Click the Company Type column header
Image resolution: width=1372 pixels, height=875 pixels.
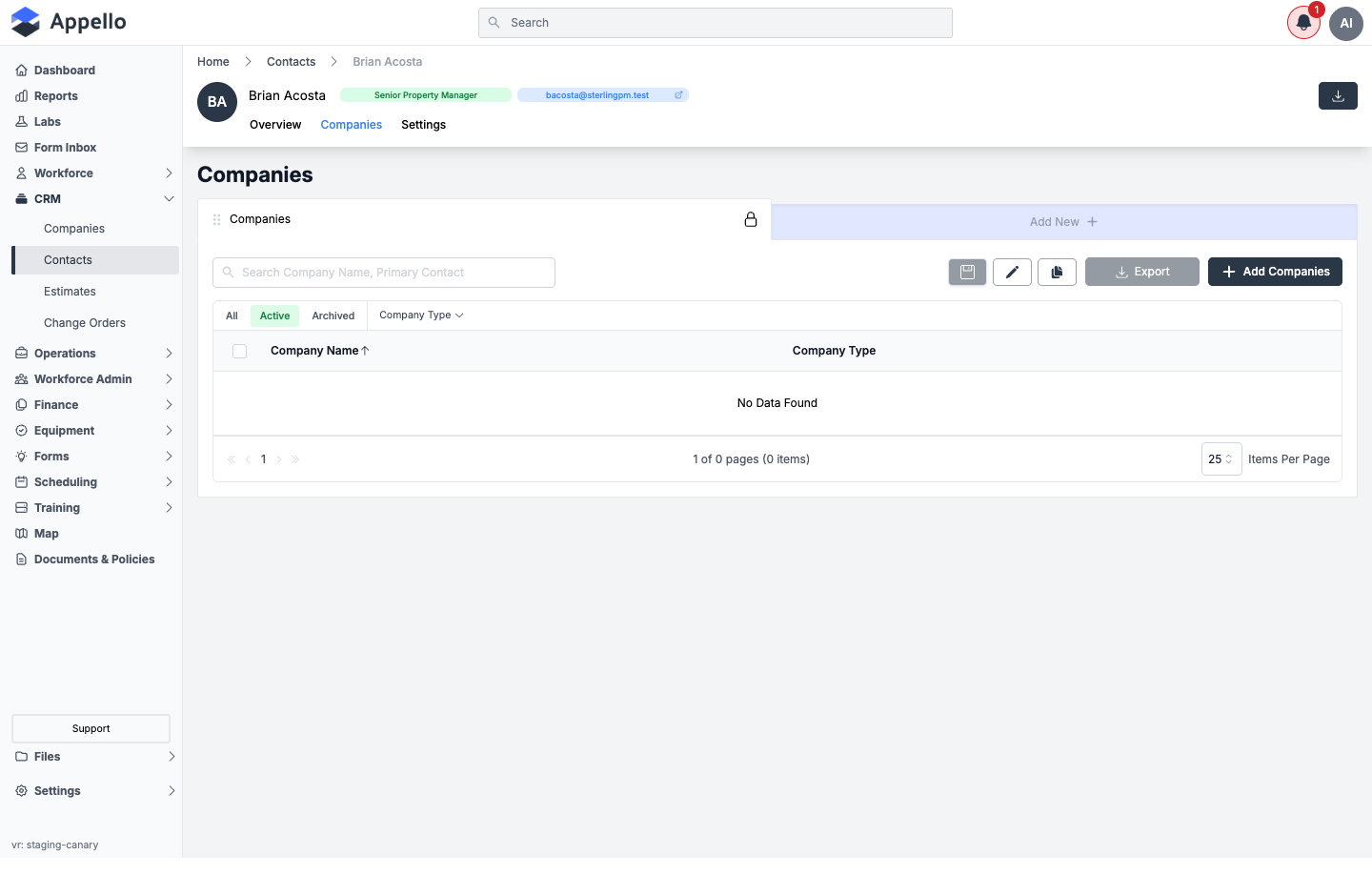click(834, 351)
